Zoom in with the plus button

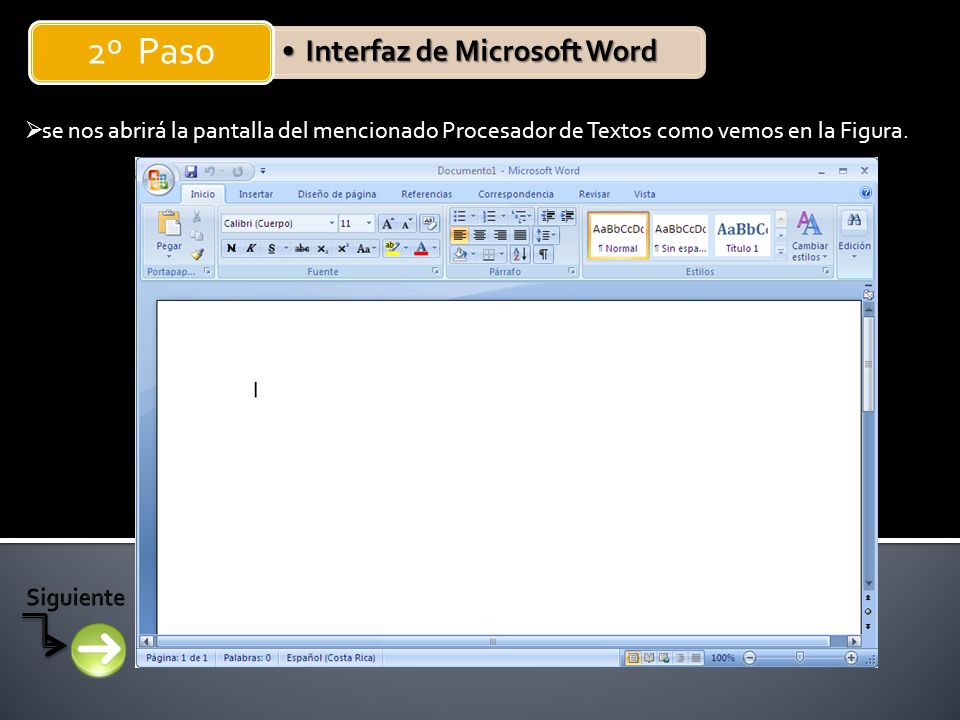[850, 658]
